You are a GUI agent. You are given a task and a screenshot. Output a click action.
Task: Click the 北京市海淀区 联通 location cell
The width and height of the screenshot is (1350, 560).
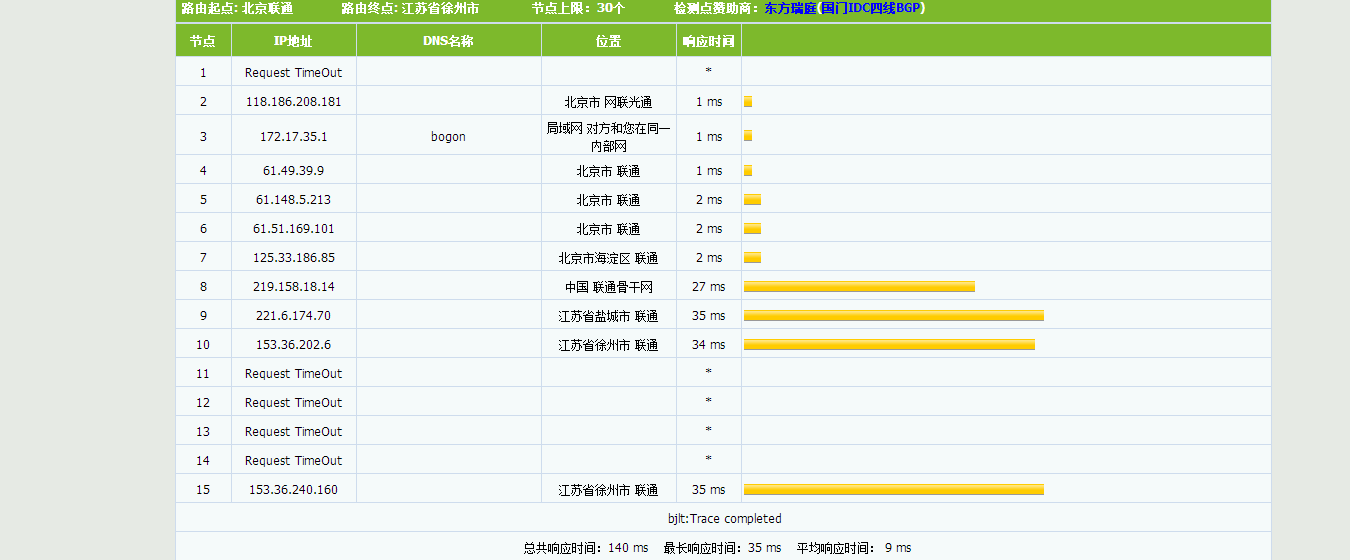coord(608,258)
